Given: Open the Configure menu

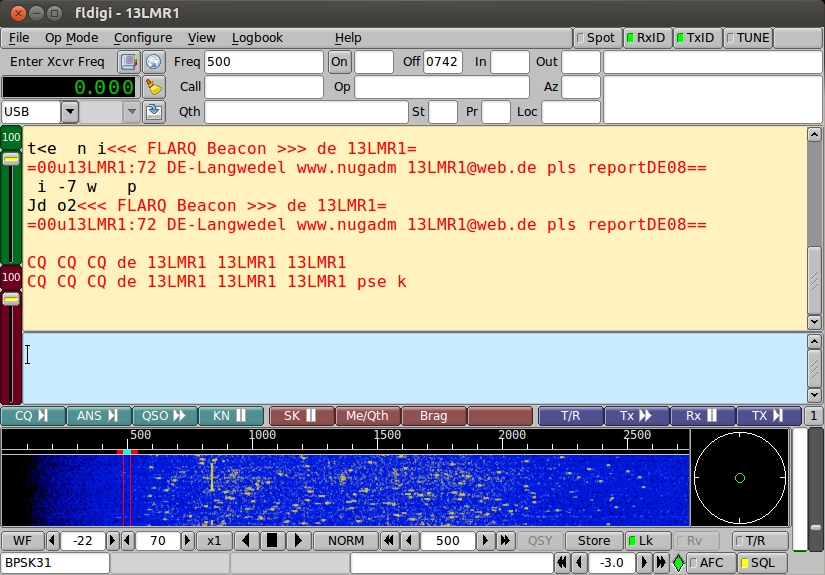Looking at the screenshot, I should pos(142,38).
